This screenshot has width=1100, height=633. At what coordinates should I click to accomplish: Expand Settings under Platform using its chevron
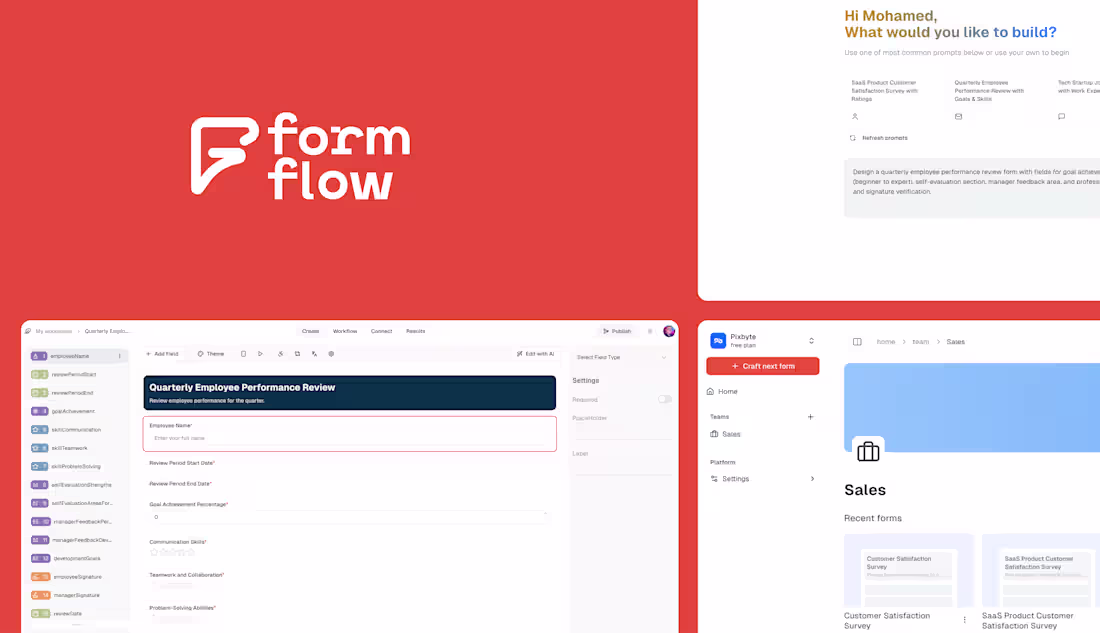812,478
